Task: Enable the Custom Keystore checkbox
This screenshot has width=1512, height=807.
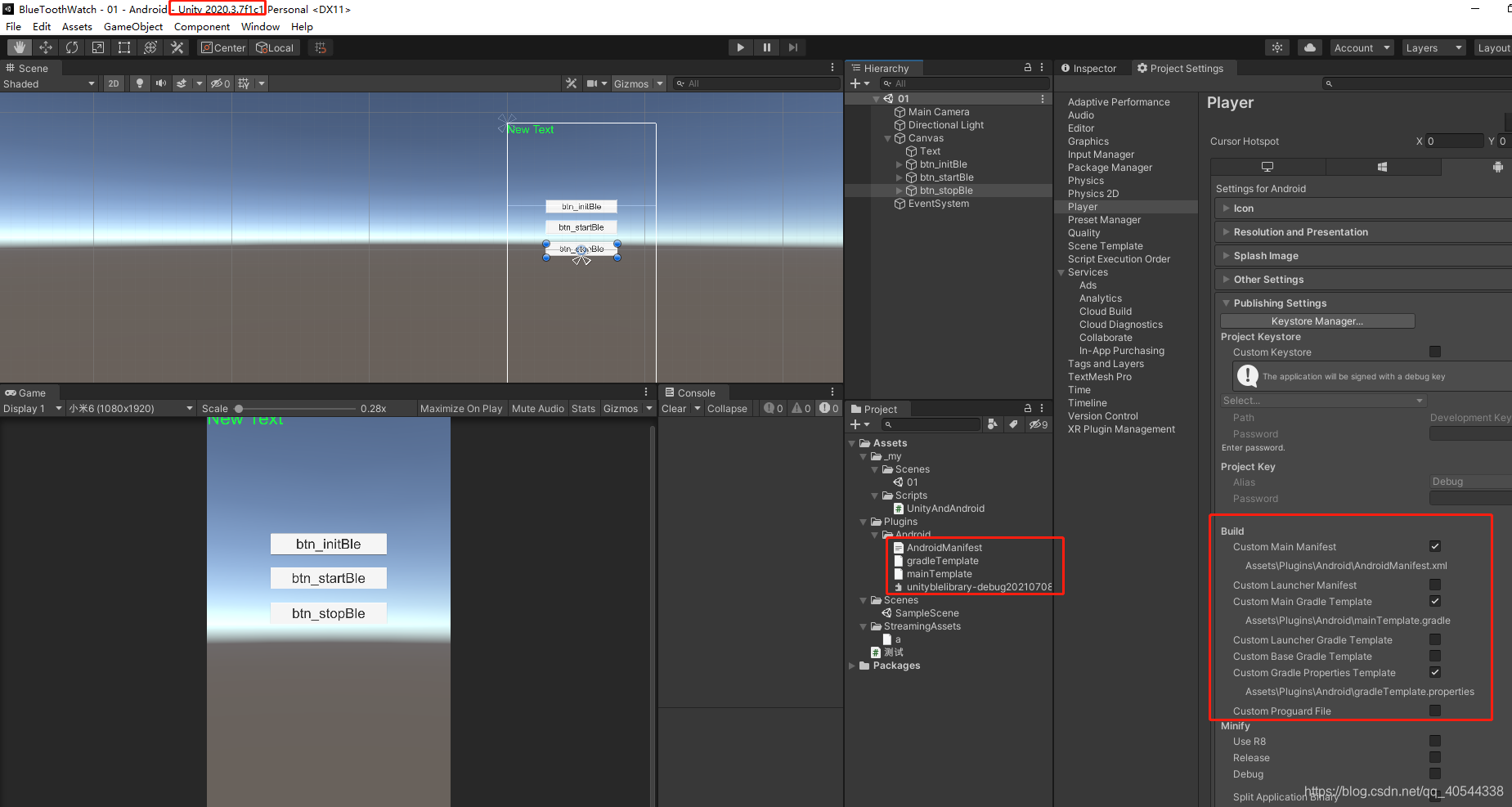Action: pyautogui.click(x=1435, y=352)
